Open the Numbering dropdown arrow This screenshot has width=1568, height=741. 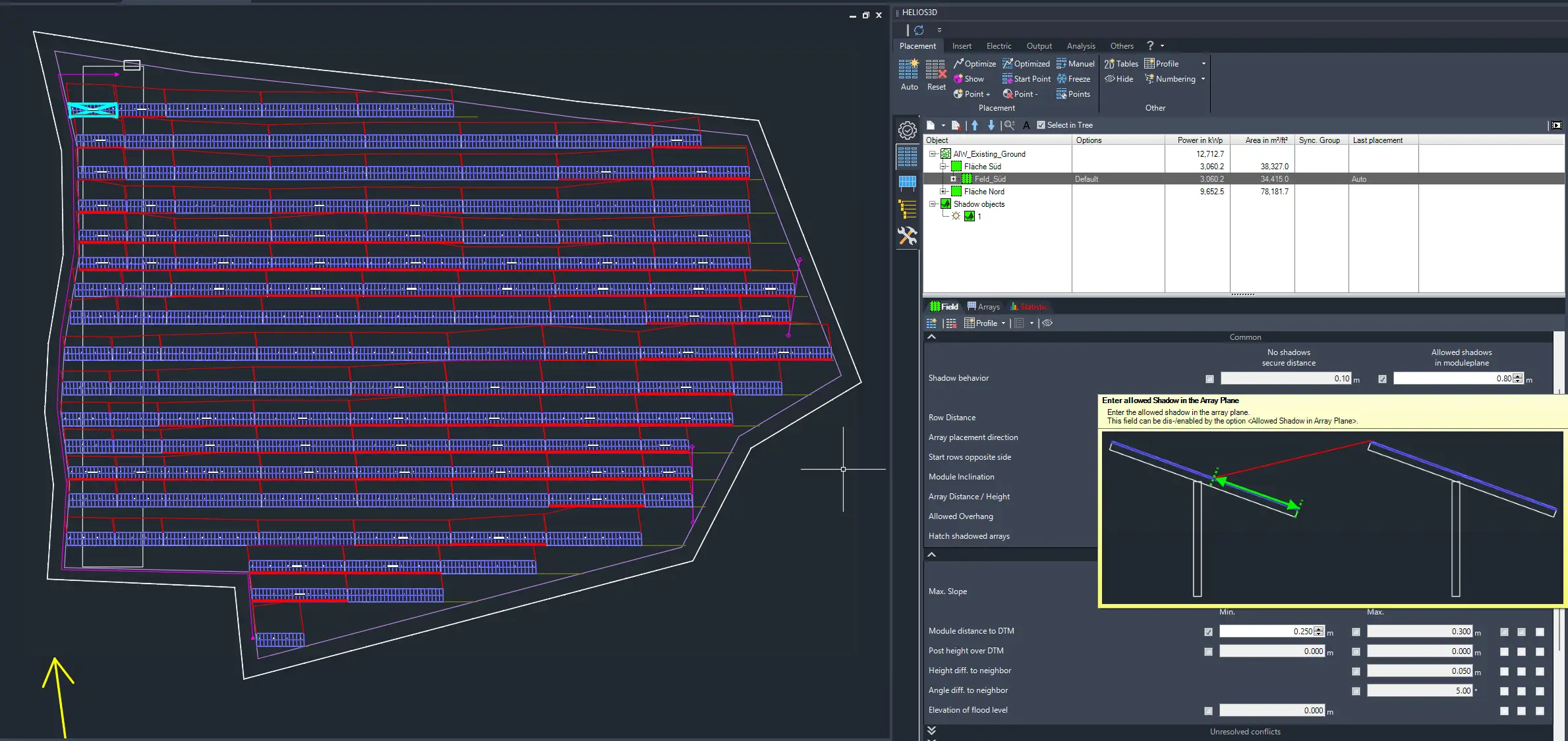point(1203,79)
